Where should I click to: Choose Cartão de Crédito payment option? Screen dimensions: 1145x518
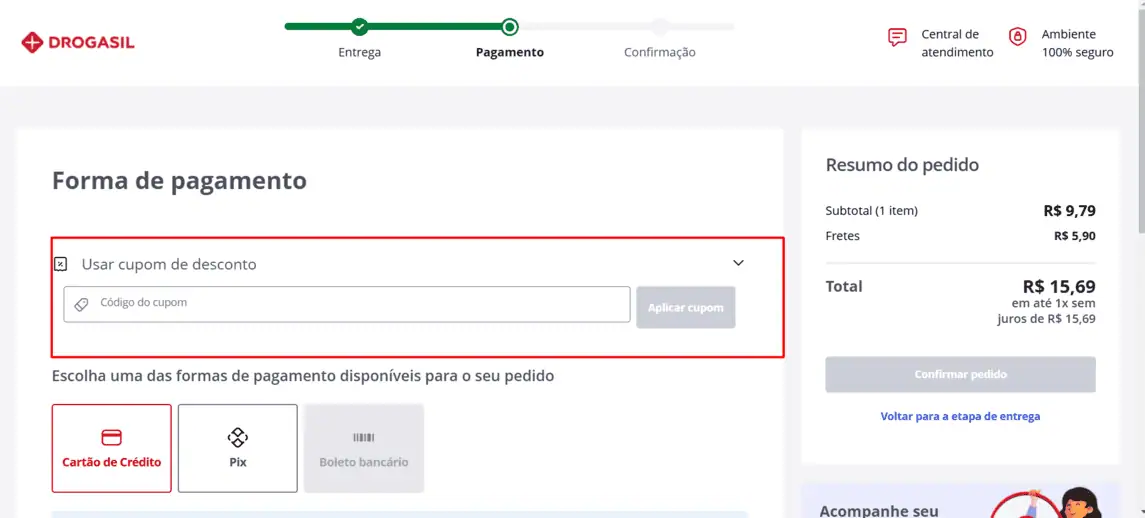pos(112,449)
